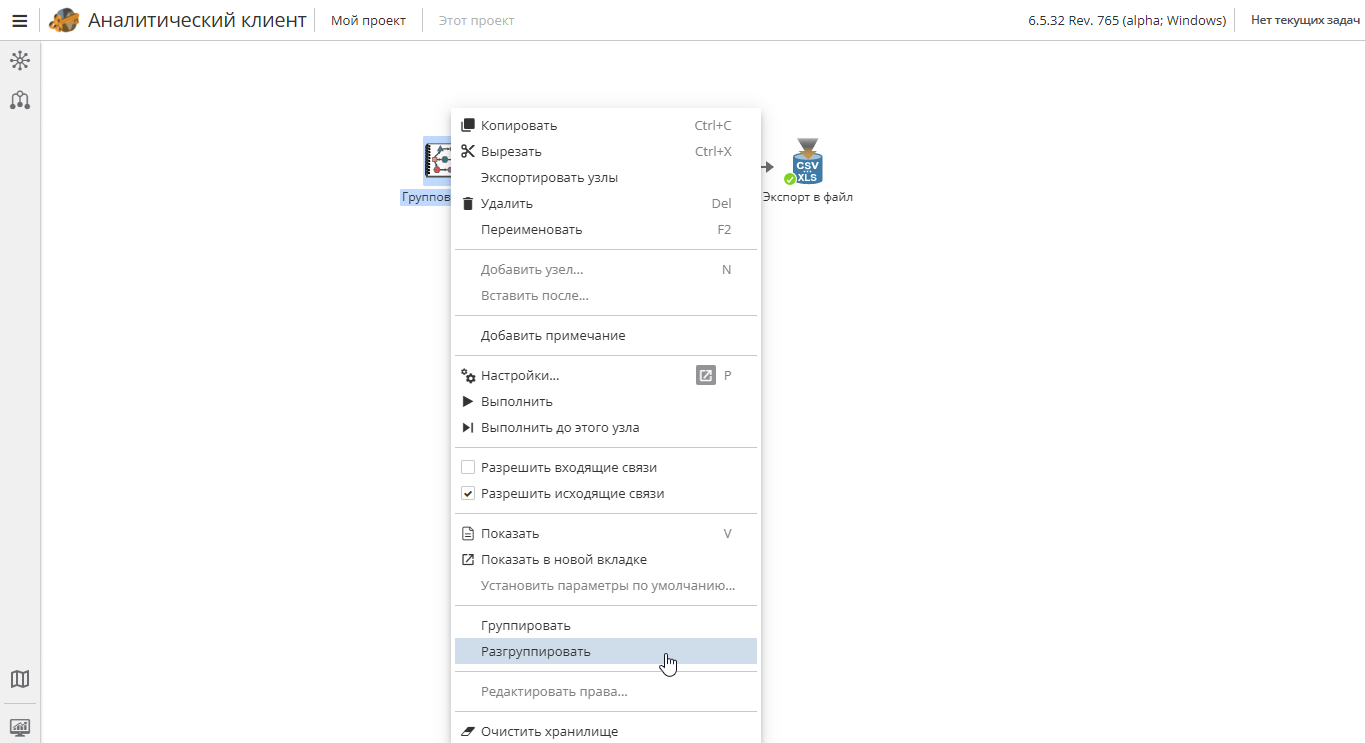1365x743 pixels.
Task: Click the Экспорт в файл node label
Action: [807, 197]
